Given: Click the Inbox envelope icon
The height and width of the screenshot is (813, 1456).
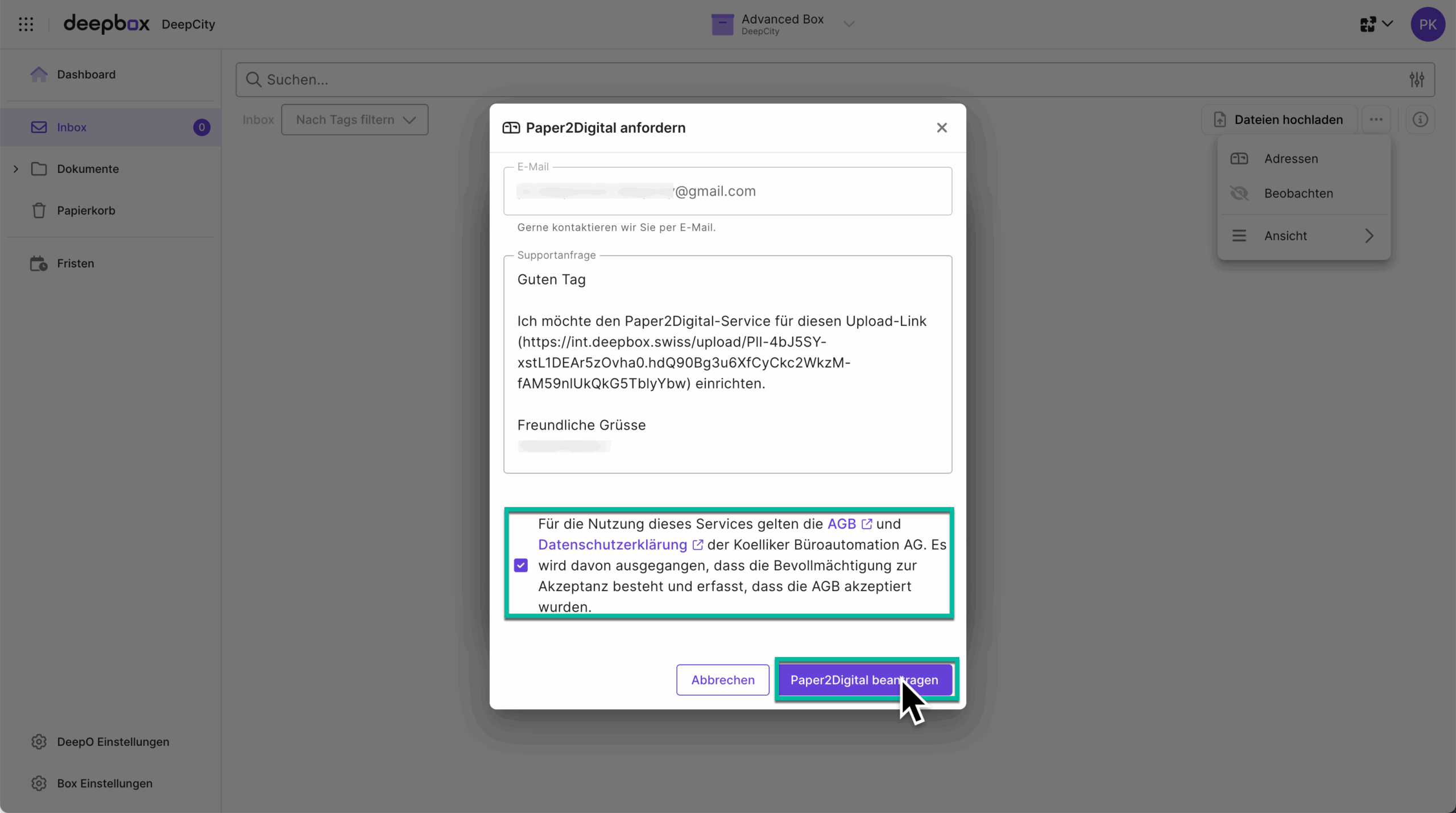Looking at the screenshot, I should tap(39, 127).
